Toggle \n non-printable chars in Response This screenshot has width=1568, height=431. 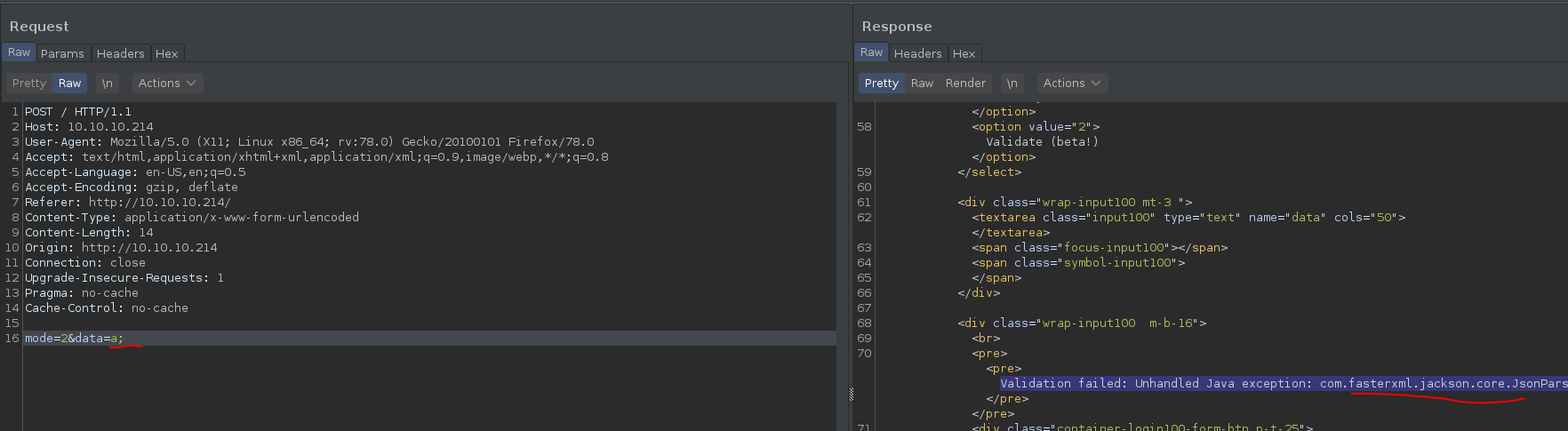1012,84
